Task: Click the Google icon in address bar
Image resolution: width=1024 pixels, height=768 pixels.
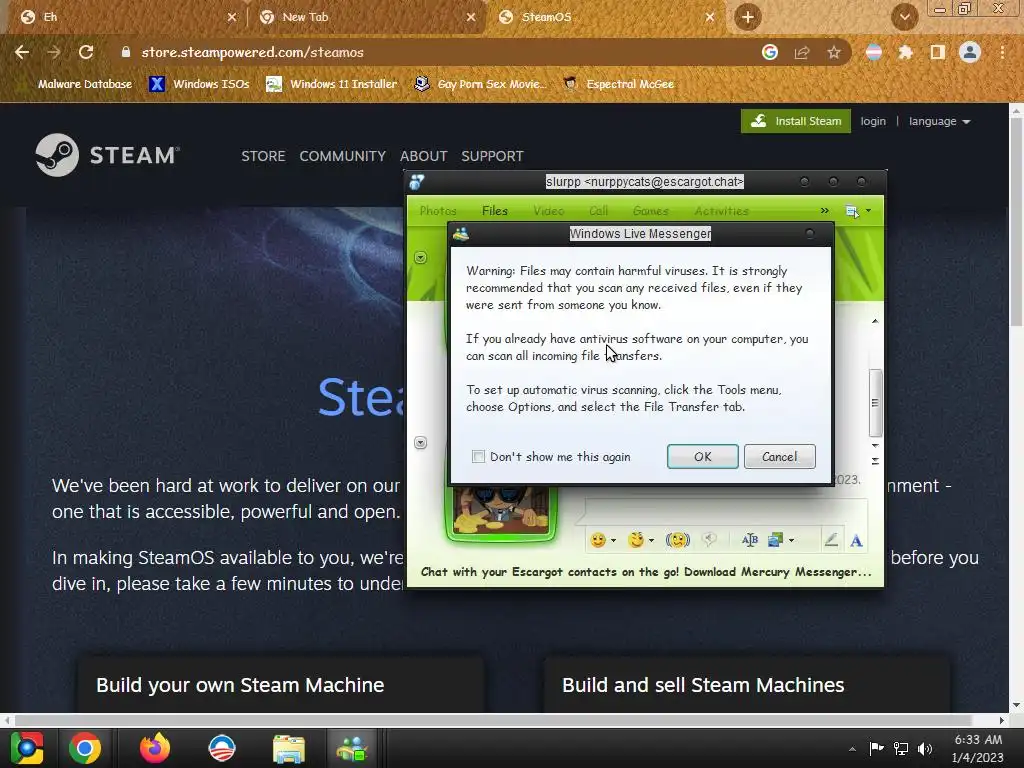Action: pyautogui.click(x=770, y=52)
